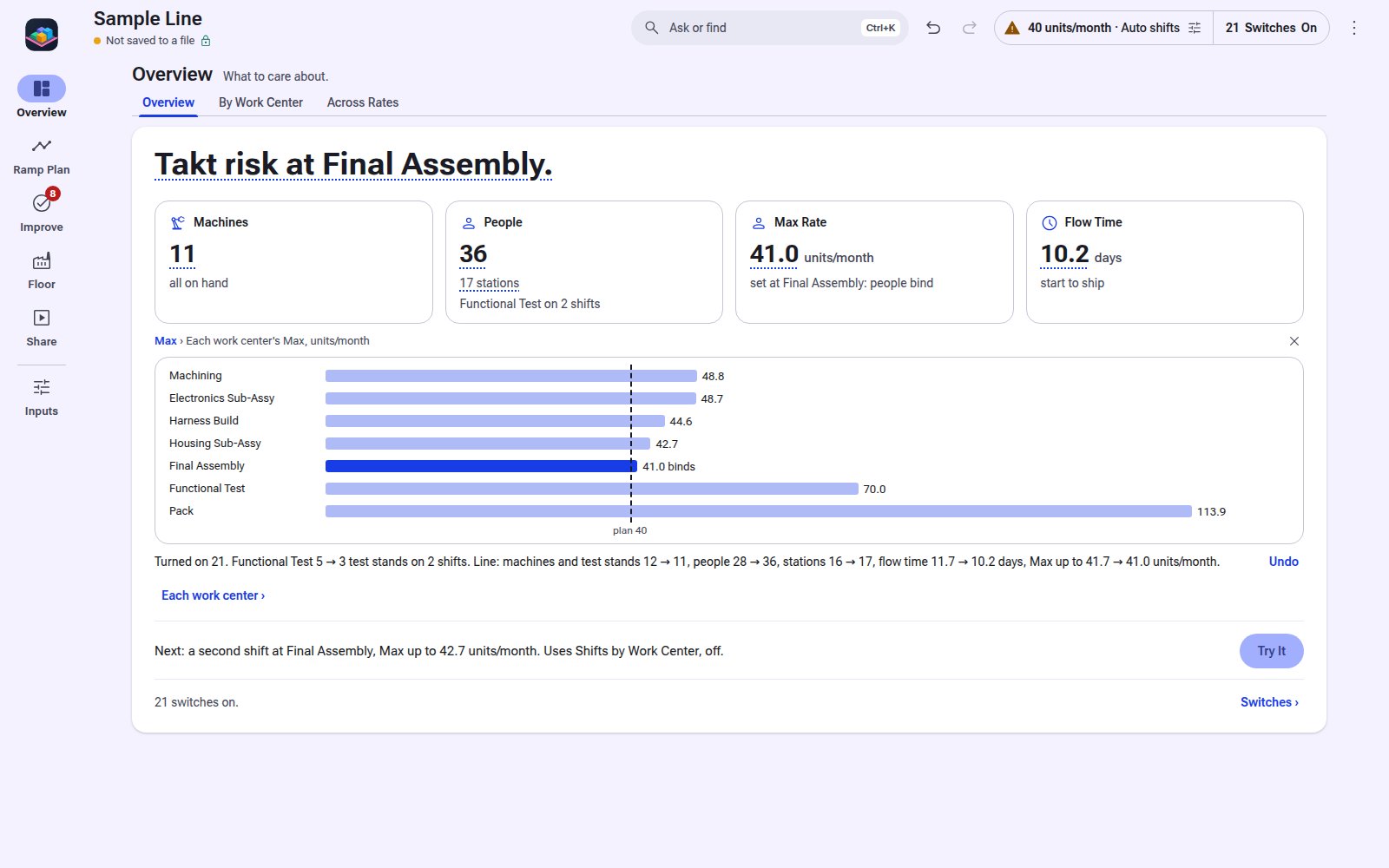Screen dimensions: 1389x868
Task: Open the Ramp Plan sidebar icon
Action: 42,146
